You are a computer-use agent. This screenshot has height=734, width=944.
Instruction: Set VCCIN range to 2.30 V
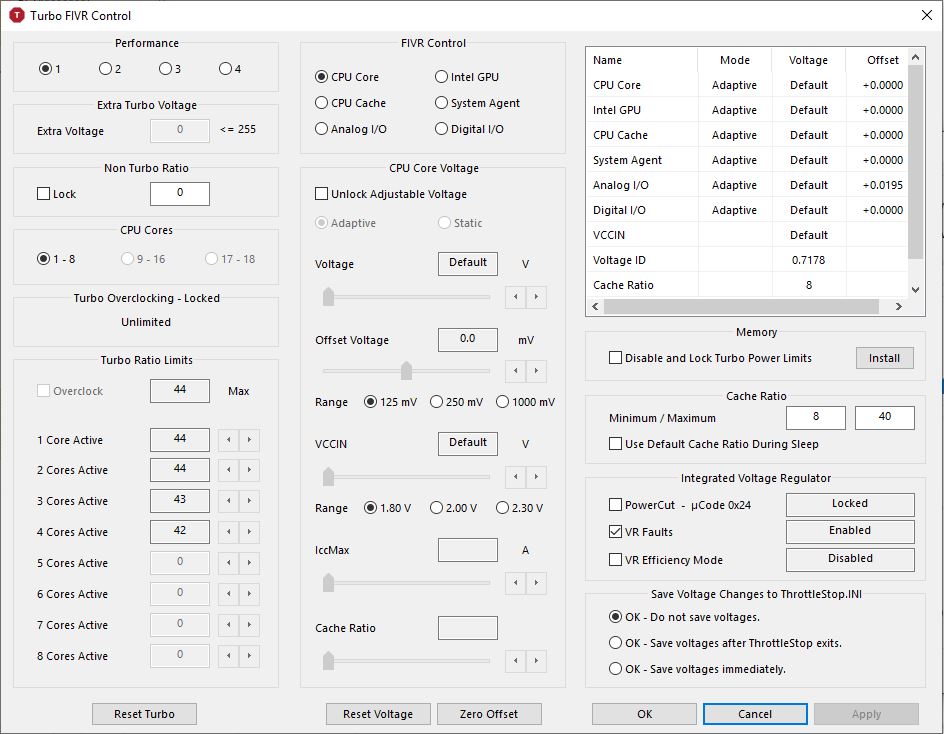pos(520,508)
